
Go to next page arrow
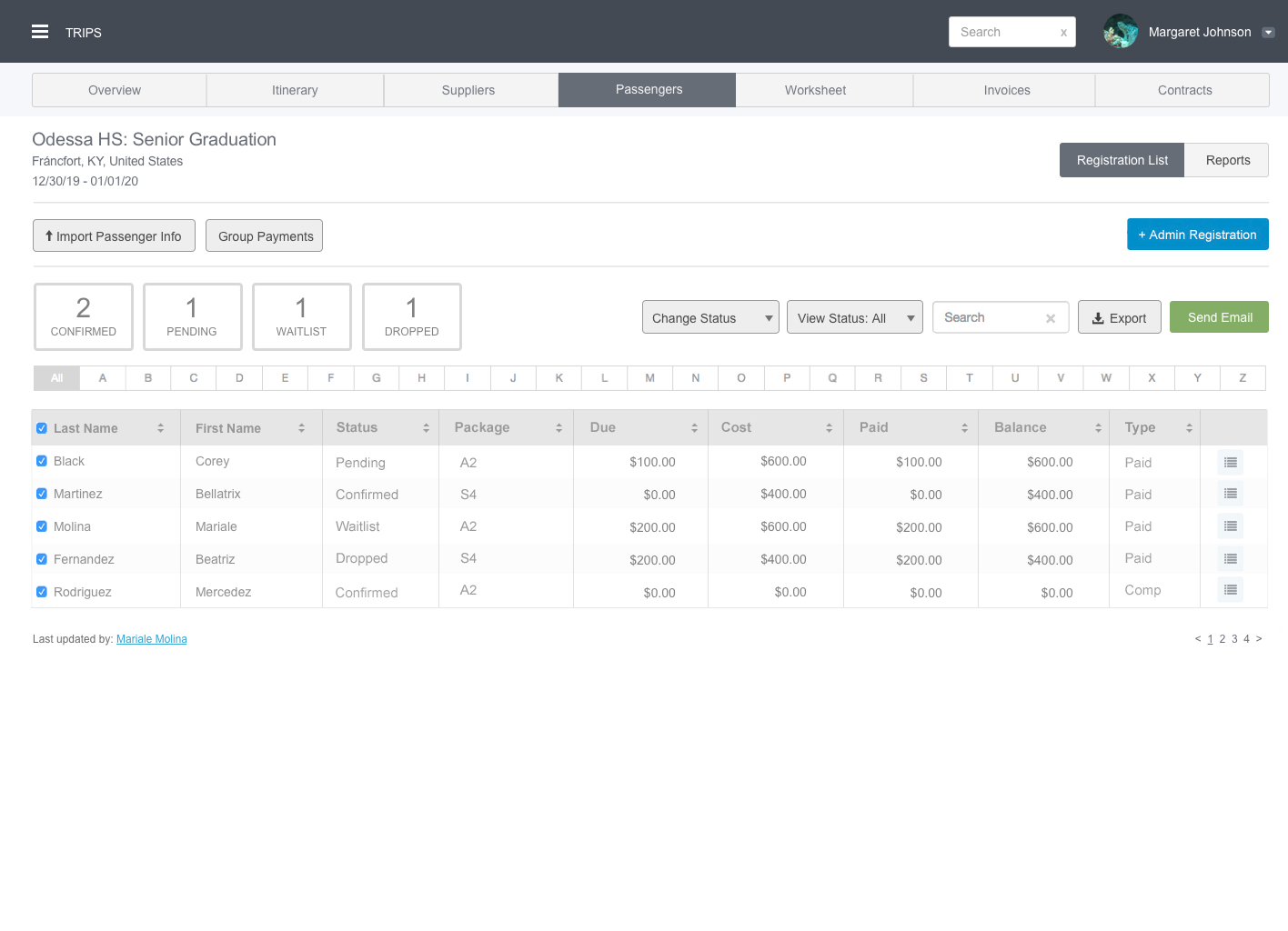[1259, 639]
